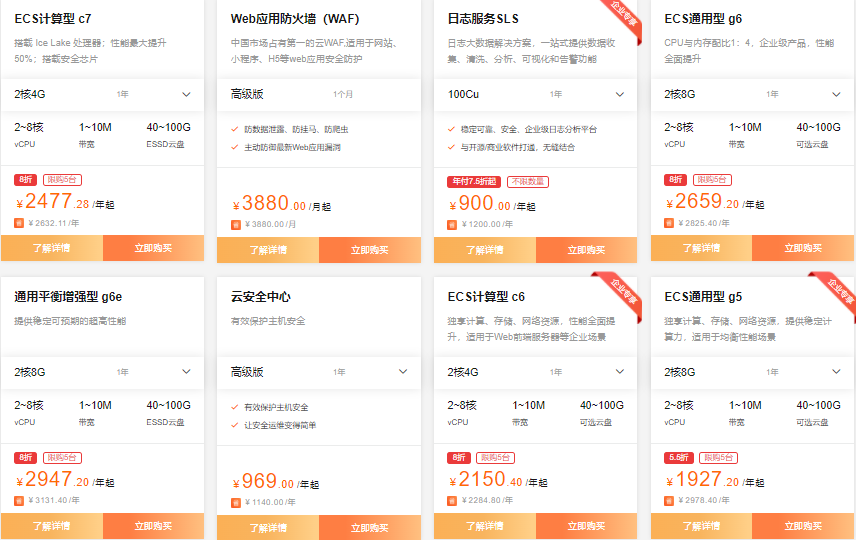Open details for ECS计算型 c6

(485, 526)
